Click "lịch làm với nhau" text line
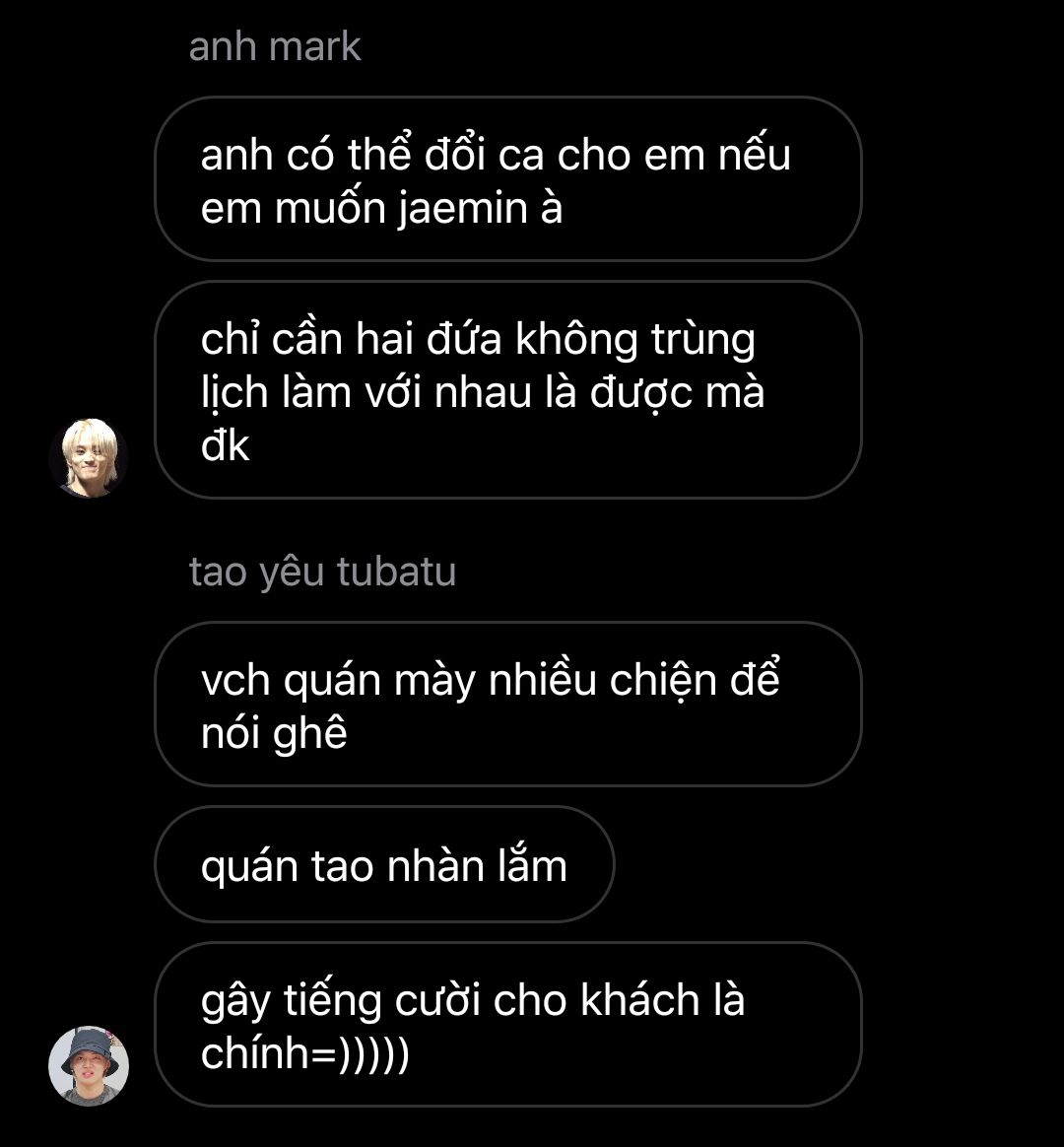The height and width of the screenshot is (1147, 1064). pyautogui.click(x=367, y=392)
